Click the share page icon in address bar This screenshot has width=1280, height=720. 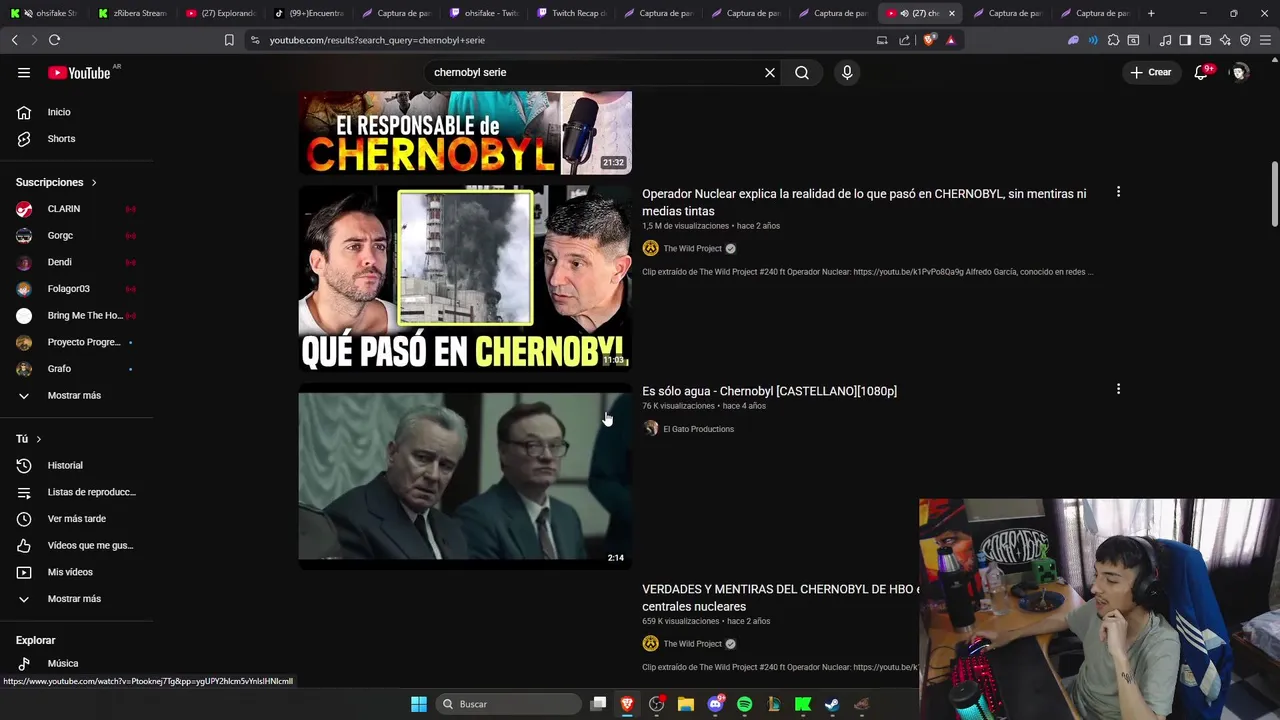point(905,40)
